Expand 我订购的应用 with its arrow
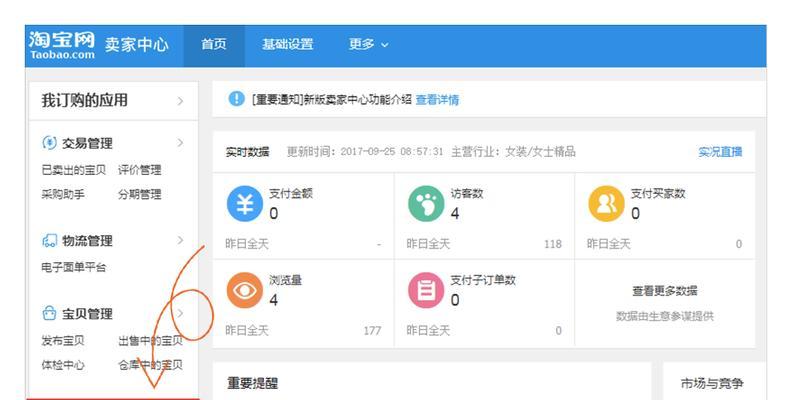Viewport: 792px width, 400px height. [x=180, y=101]
